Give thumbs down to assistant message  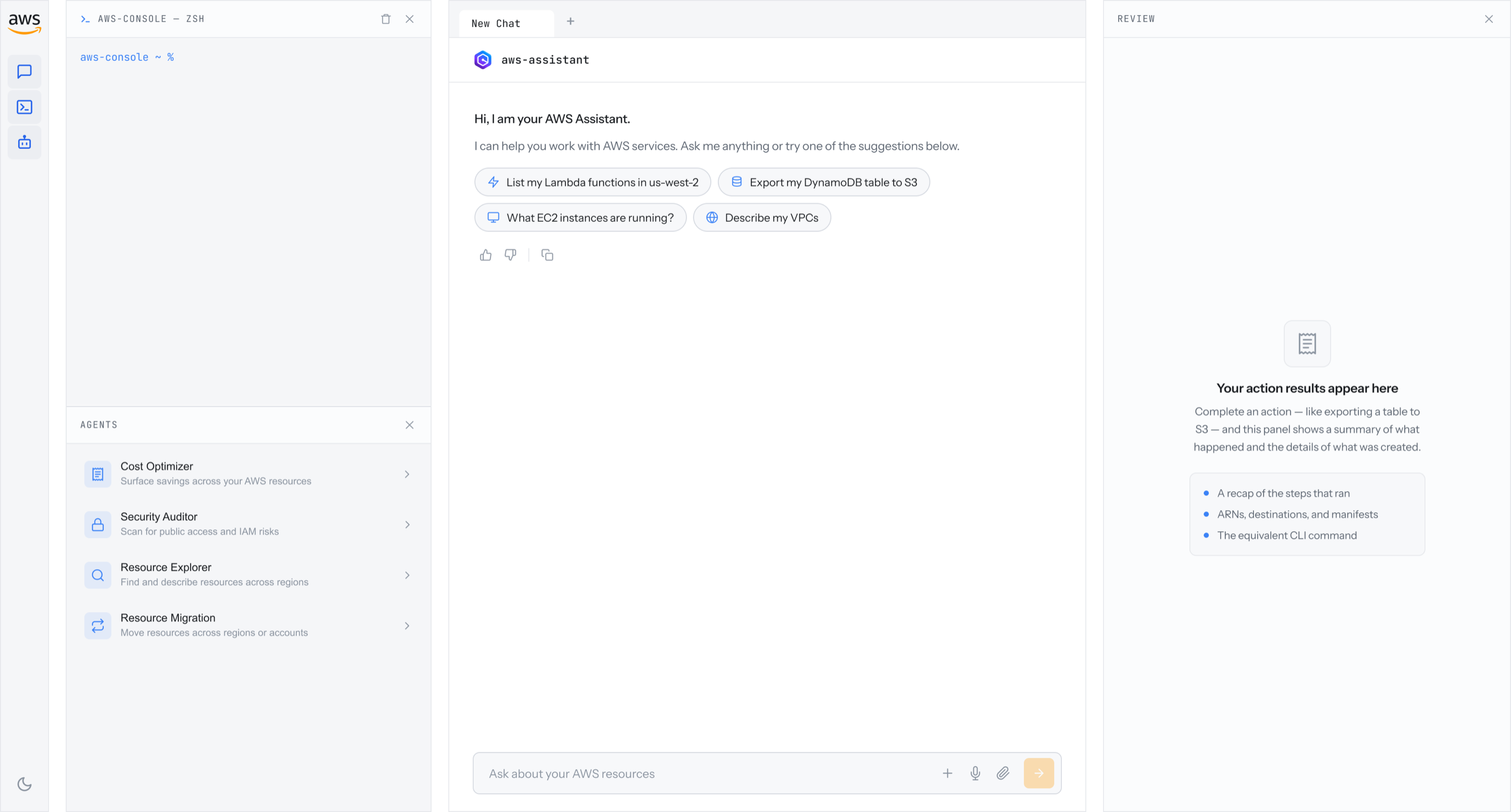511,255
